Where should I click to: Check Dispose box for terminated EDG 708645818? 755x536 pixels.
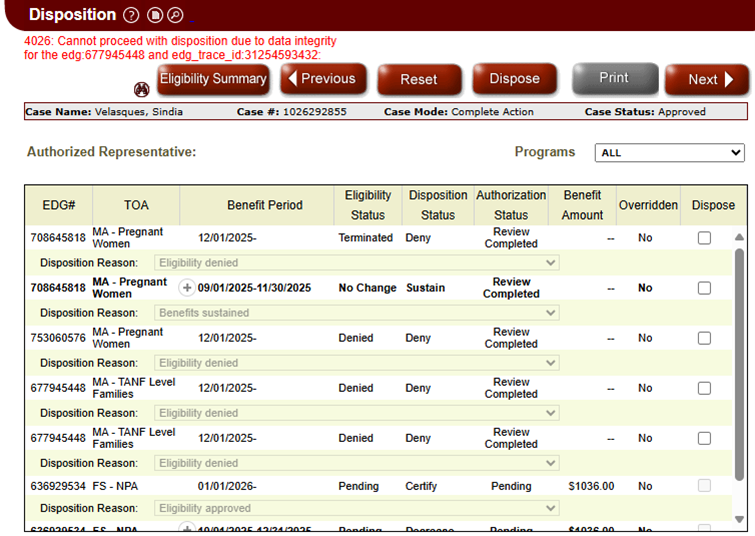(705, 238)
